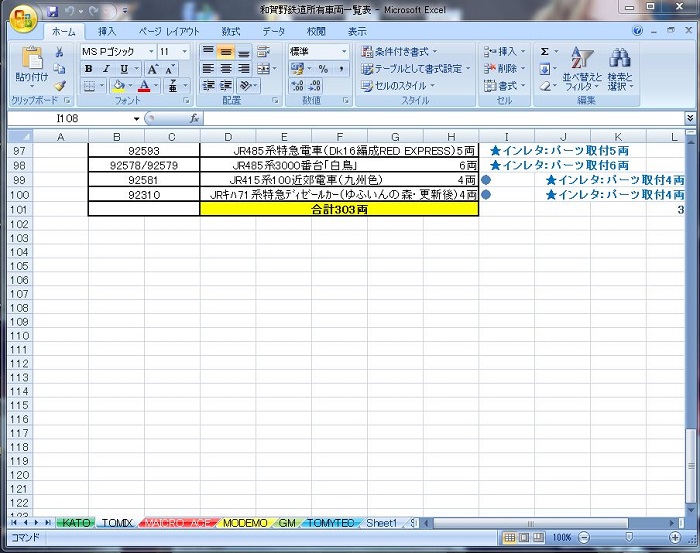The height and width of the screenshot is (553, 700).
Task: Select the MICRO ACE sheet tab
Action: pos(178,523)
